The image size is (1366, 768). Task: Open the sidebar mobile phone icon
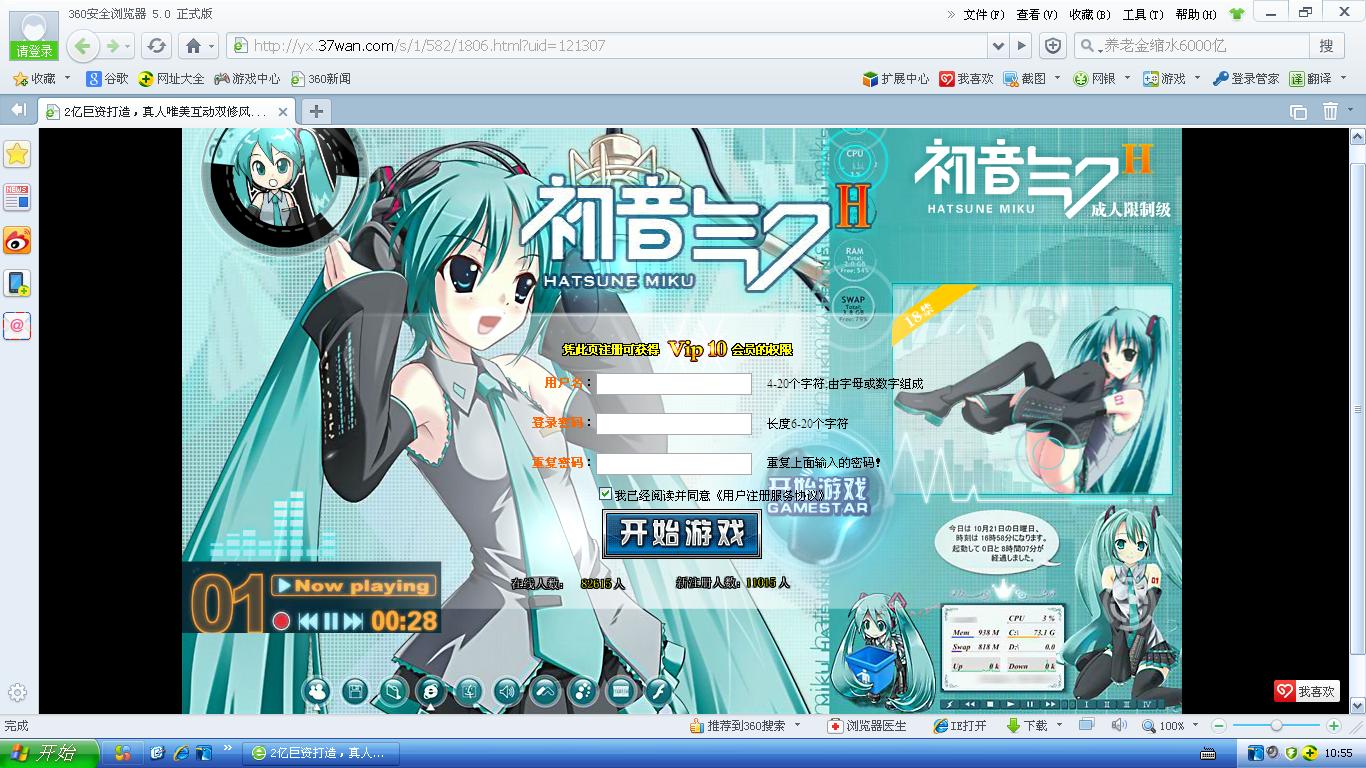(17, 283)
